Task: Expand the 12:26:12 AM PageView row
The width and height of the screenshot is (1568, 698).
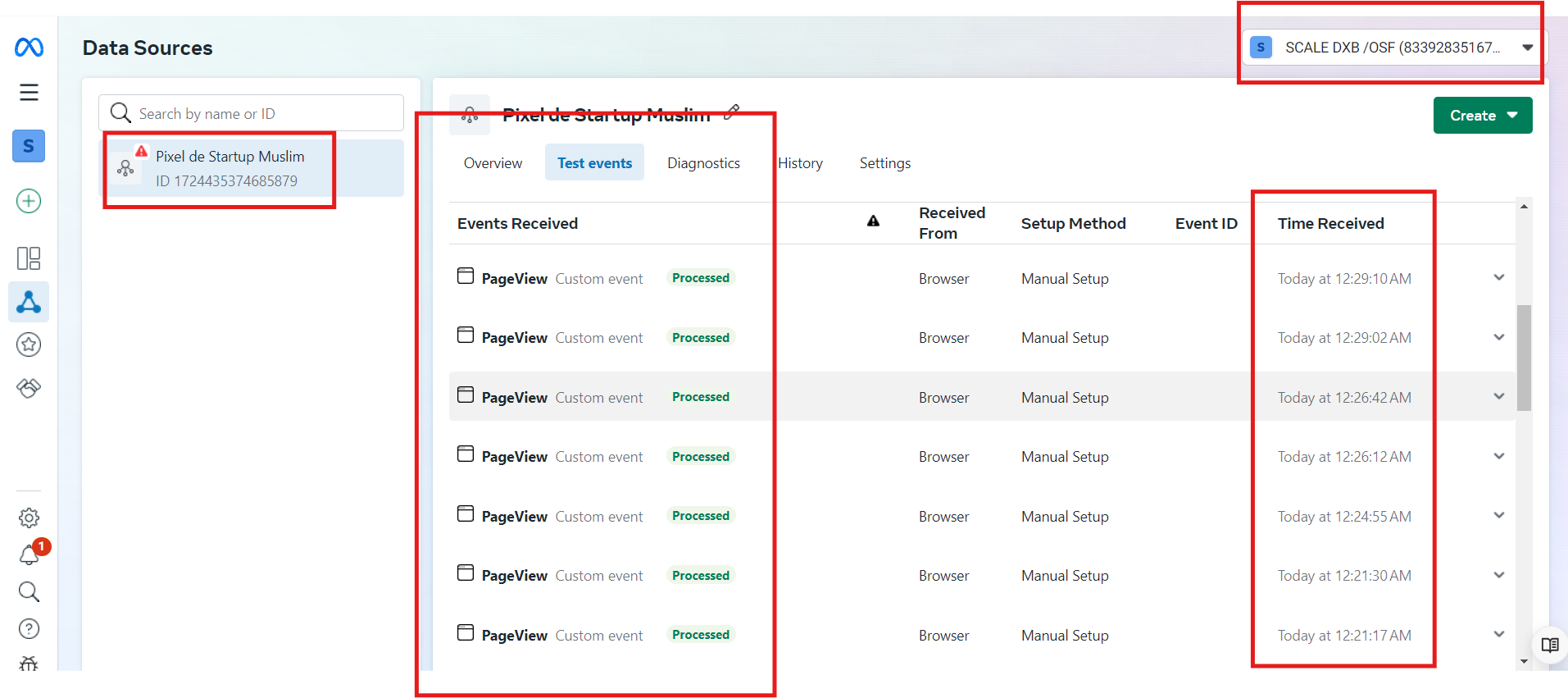Action: pyautogui.click(x=1499, y=456)
